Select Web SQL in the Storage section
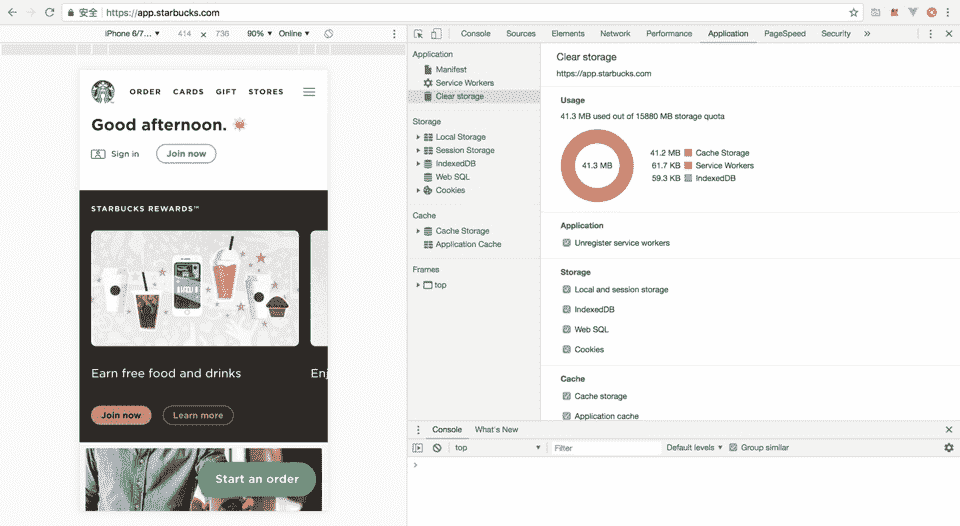 click(452, 177)
